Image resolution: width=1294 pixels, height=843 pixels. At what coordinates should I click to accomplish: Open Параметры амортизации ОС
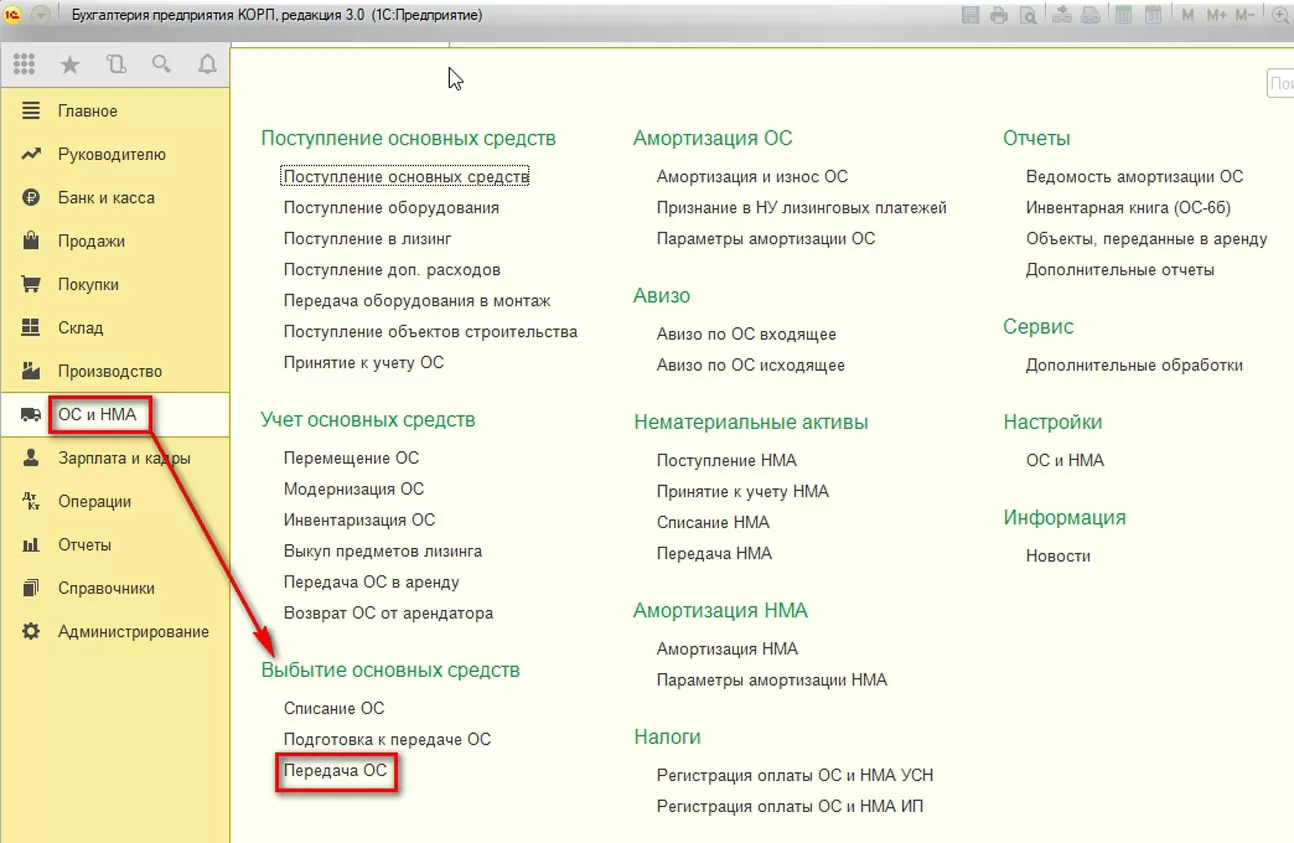point(765,239)
